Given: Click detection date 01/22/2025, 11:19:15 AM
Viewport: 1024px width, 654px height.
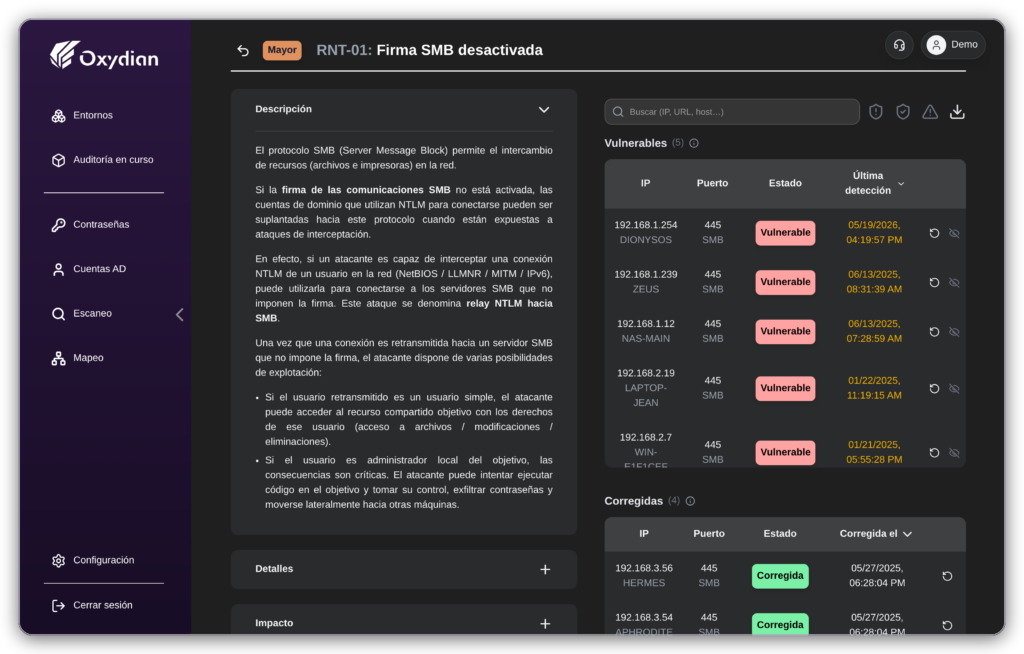Looking at the screenshot, I should coord(874,389).
